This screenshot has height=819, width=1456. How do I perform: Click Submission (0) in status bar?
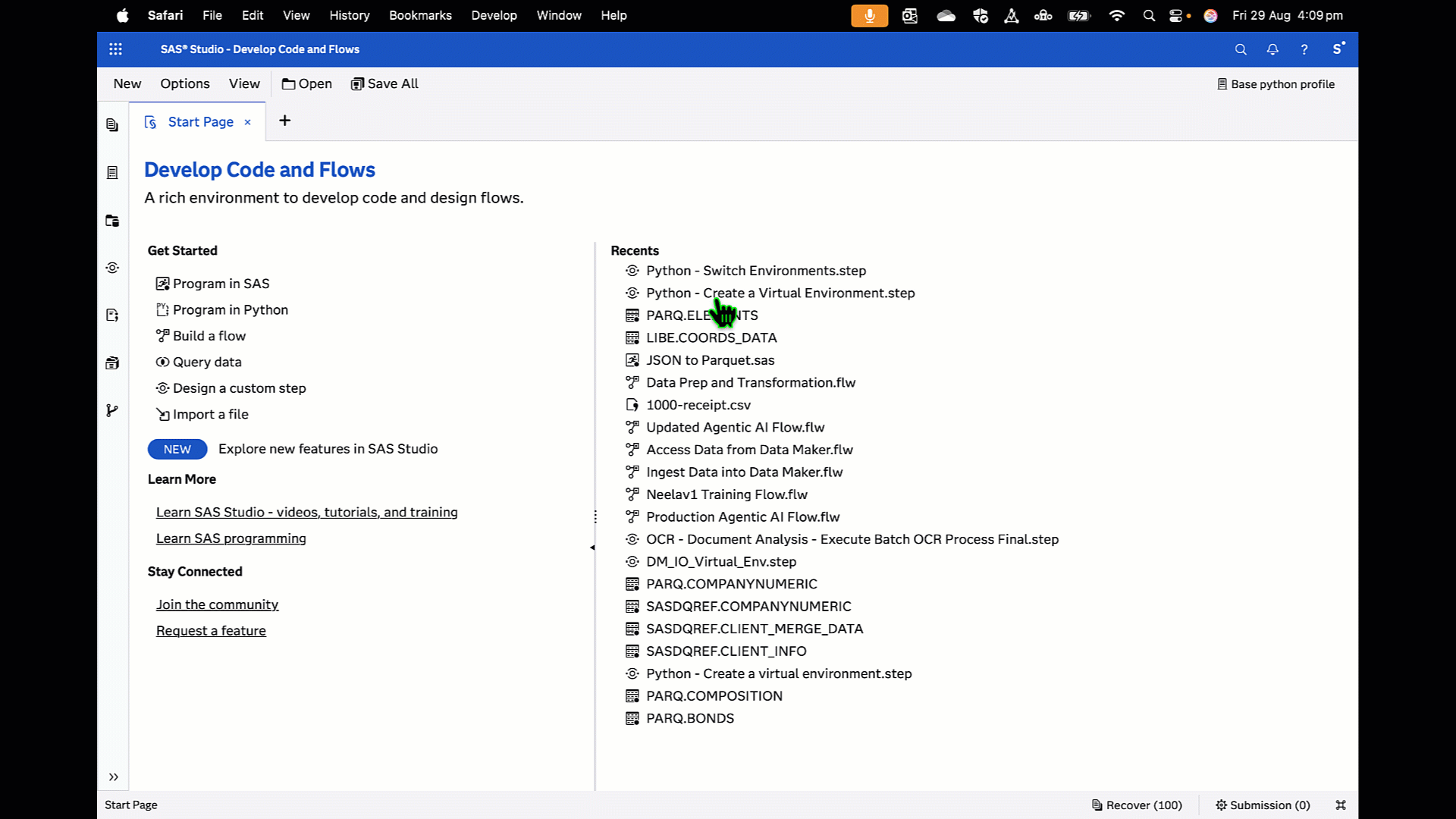[1263, 805]
